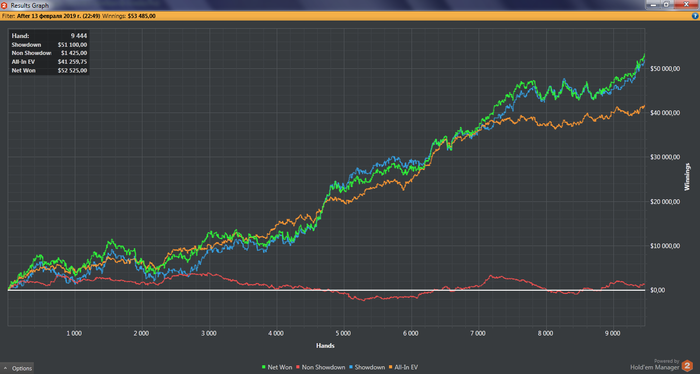The image size is (700, 374).
Task: Toggle the All-In EV legend series
Action: (404, 367)
